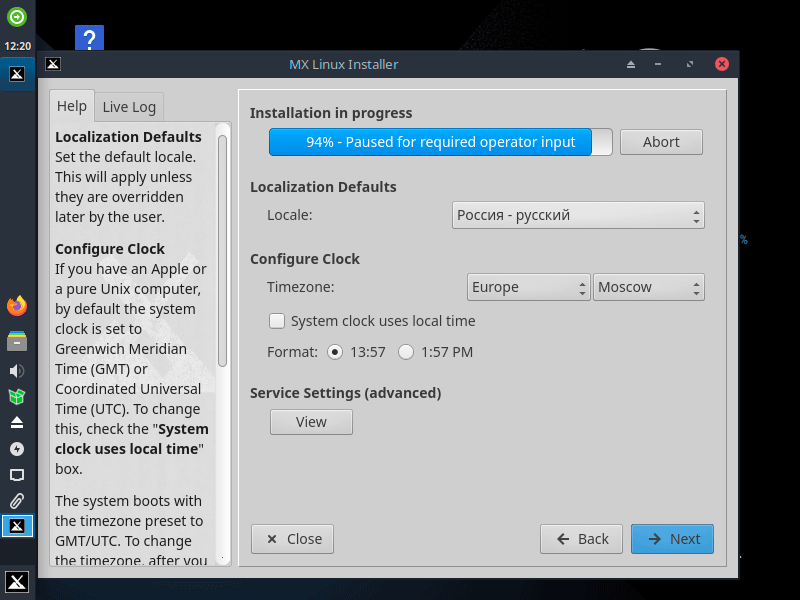The image size is (800, 600).
Task: Open the Locale dropdown
Action: pos(578,215)
